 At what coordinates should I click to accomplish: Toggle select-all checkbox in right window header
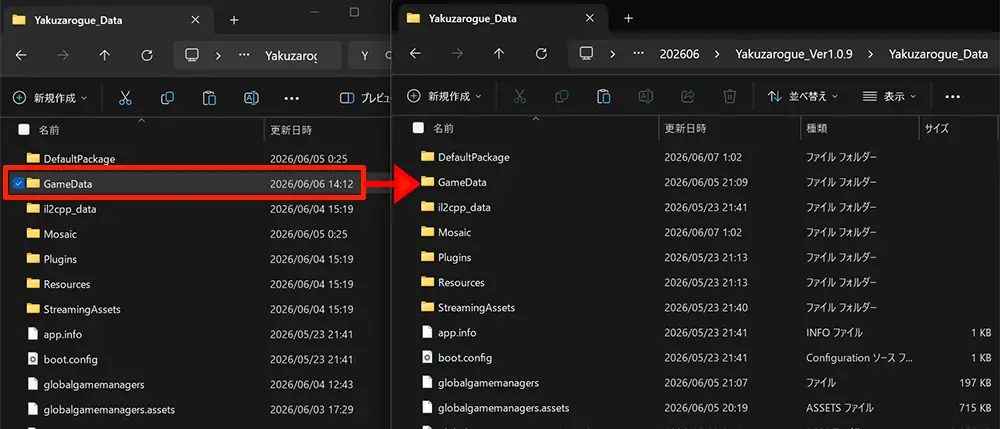click(418, 128)
